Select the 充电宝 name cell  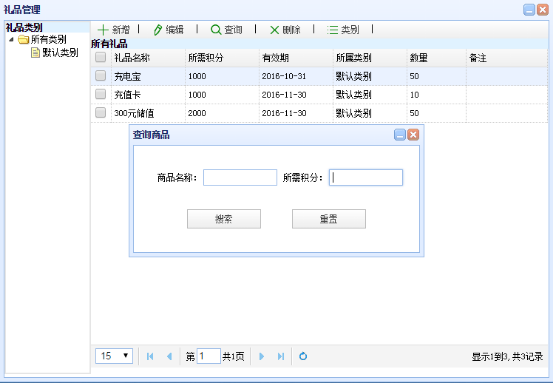(148, 76)
